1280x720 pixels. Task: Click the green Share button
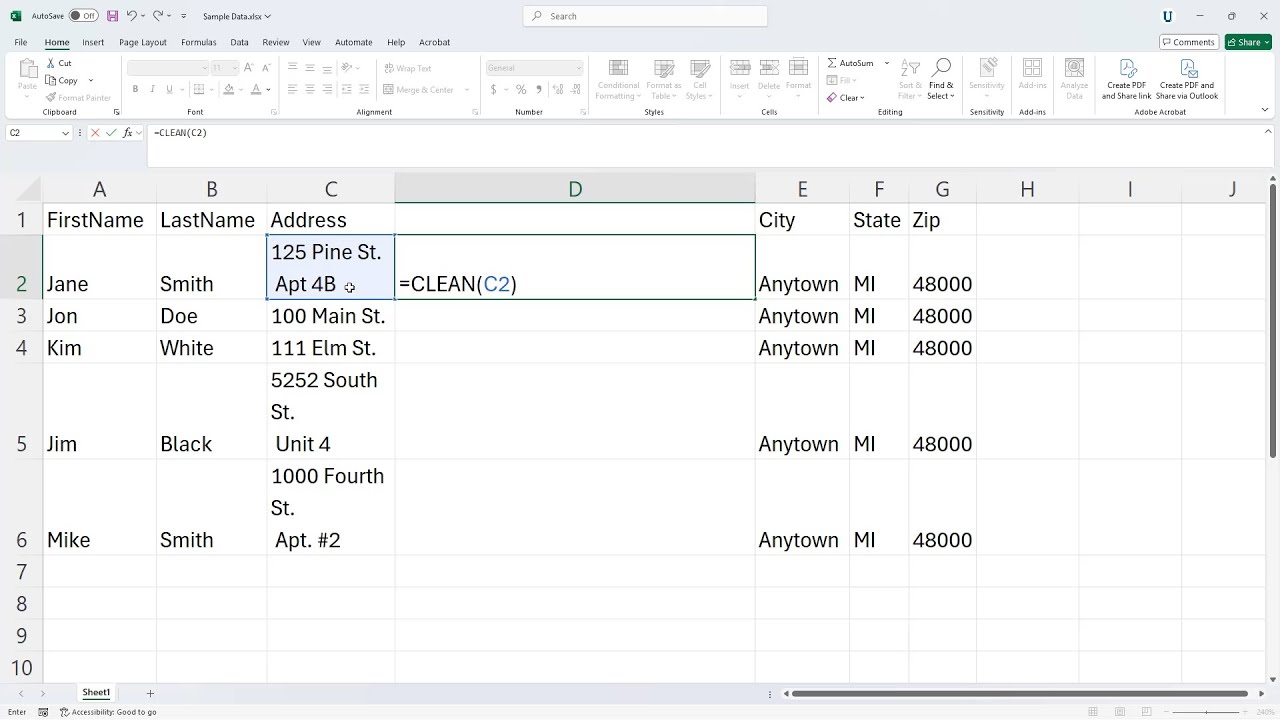(1247, 42)
